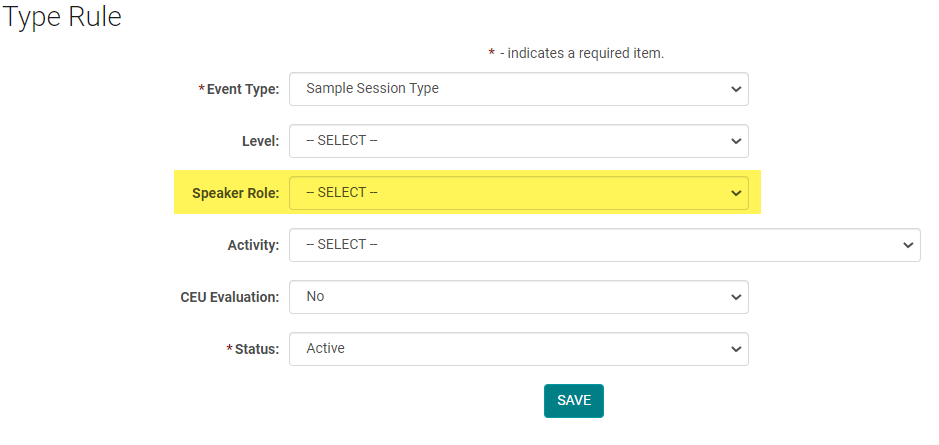Viewport: 939px width, 445px height.
Task: Click the chevron arrow of Activity field
Action: pyautogui.click(x=908, y=245)
